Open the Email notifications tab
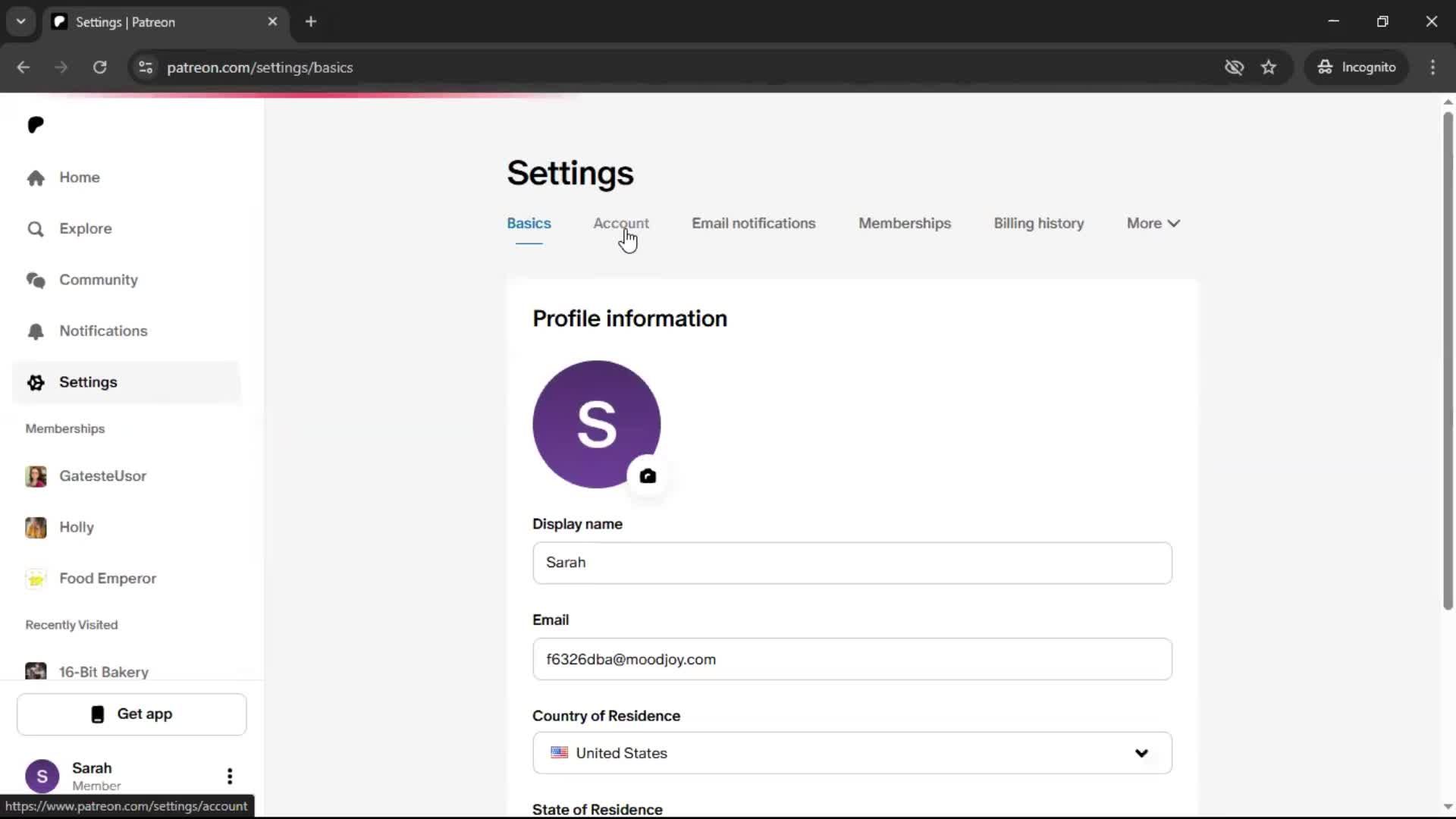Viewport: 1456px width, 819px height. tap(754, 224)
